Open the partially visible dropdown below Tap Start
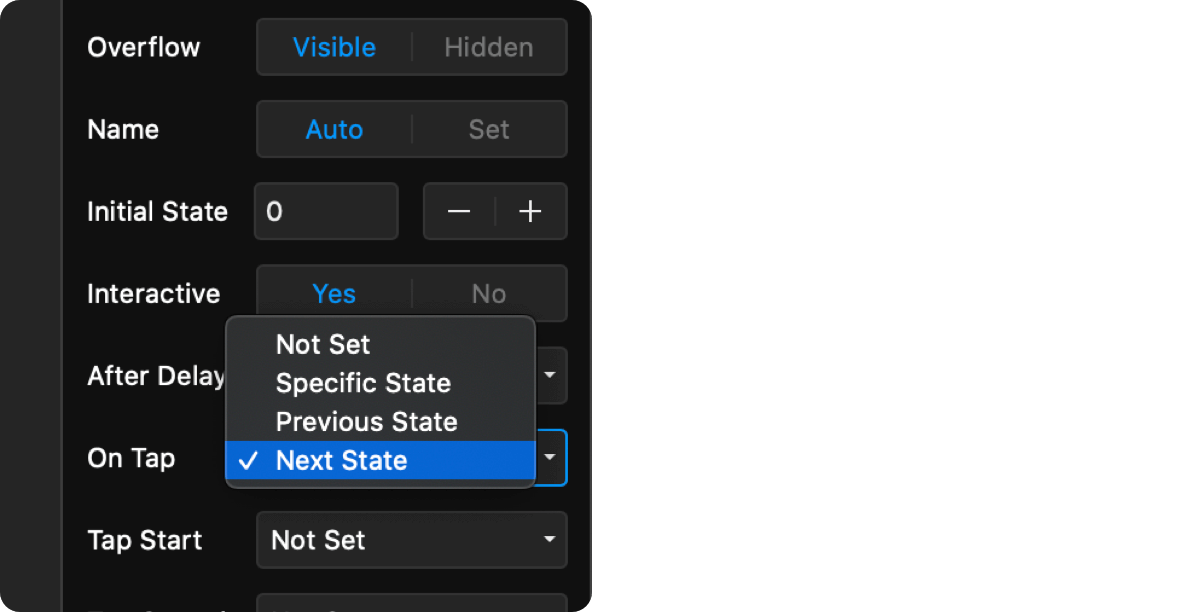 click(x=412, y=603)
